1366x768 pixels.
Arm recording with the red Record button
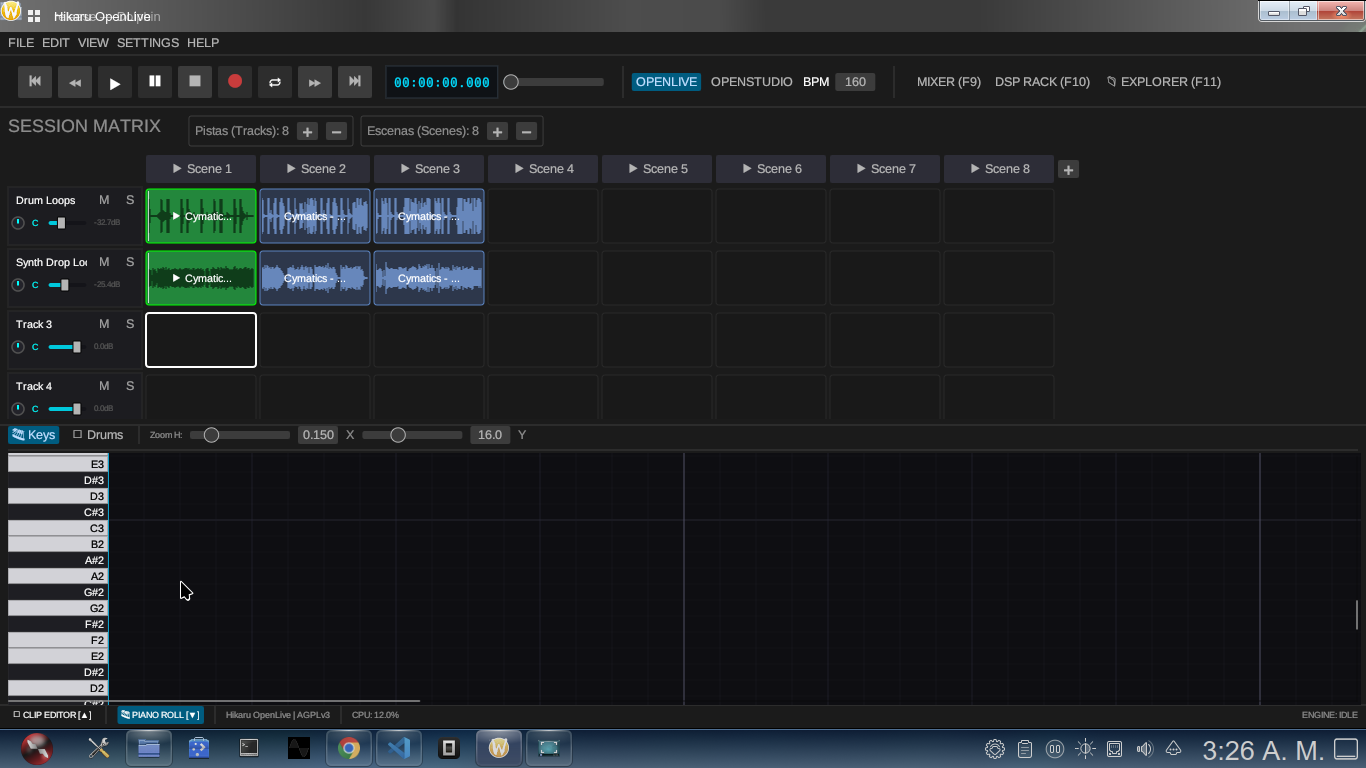[235, 82]
